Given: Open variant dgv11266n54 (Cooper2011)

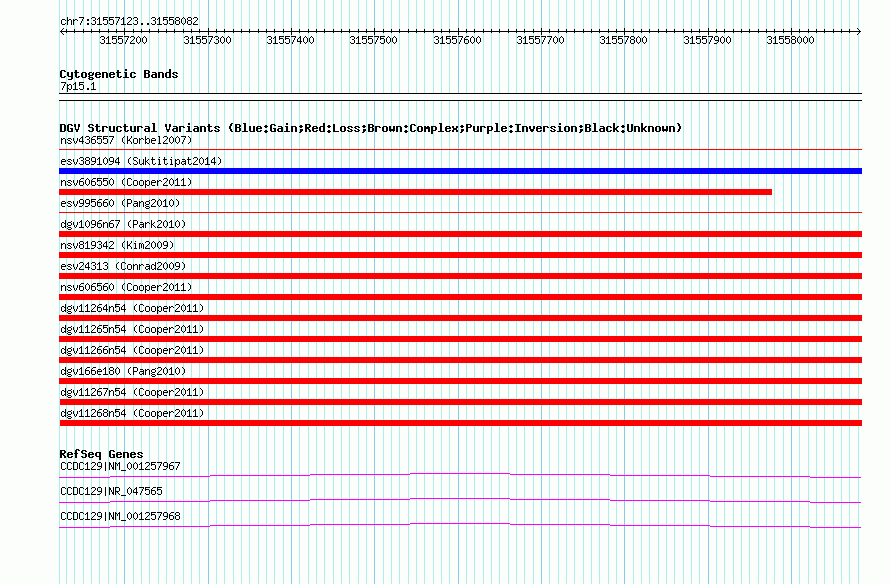Looking at the screenshot, I should (132, 350).
